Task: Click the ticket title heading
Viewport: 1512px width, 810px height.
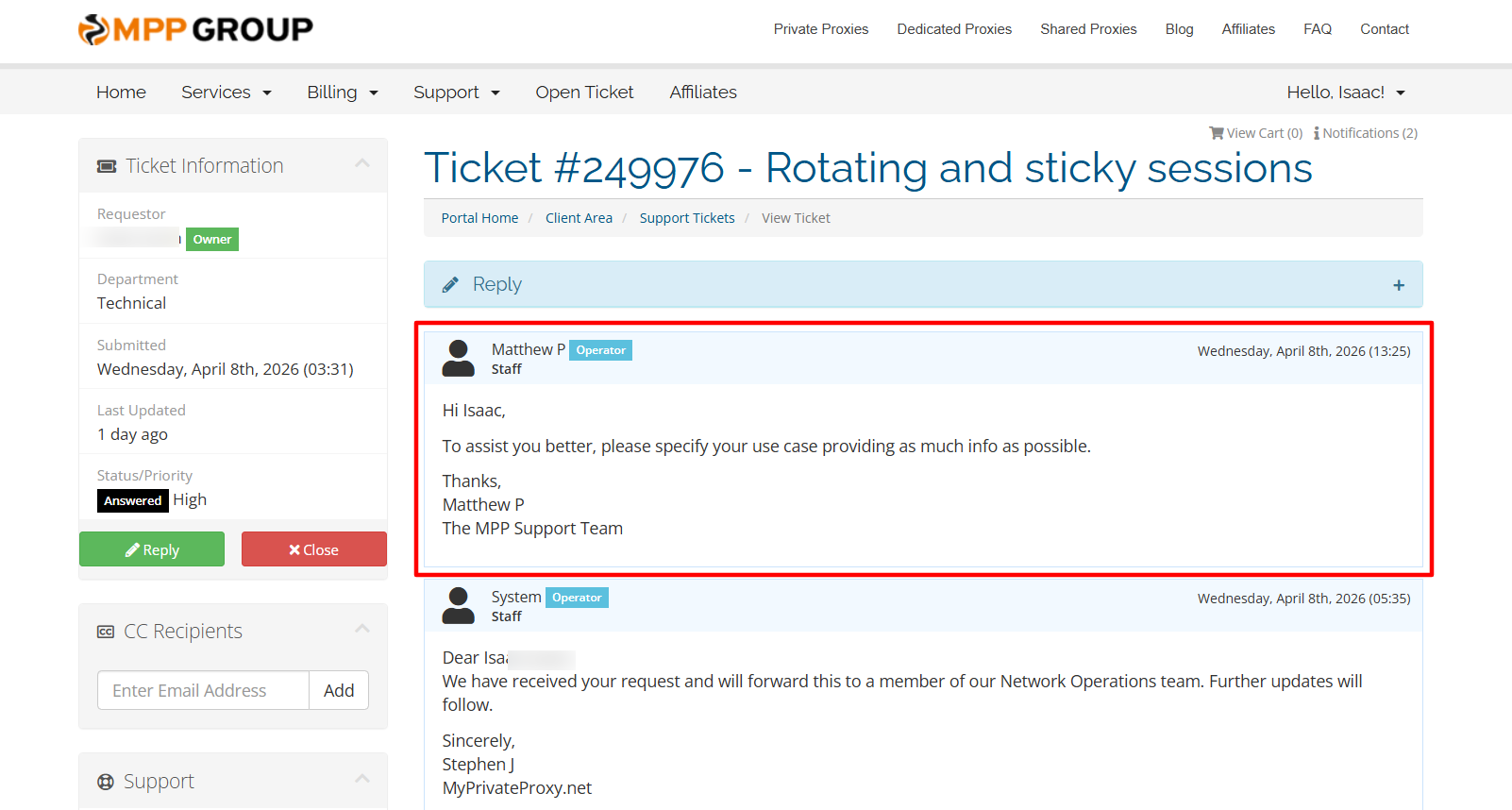Action: pos(868,168)
